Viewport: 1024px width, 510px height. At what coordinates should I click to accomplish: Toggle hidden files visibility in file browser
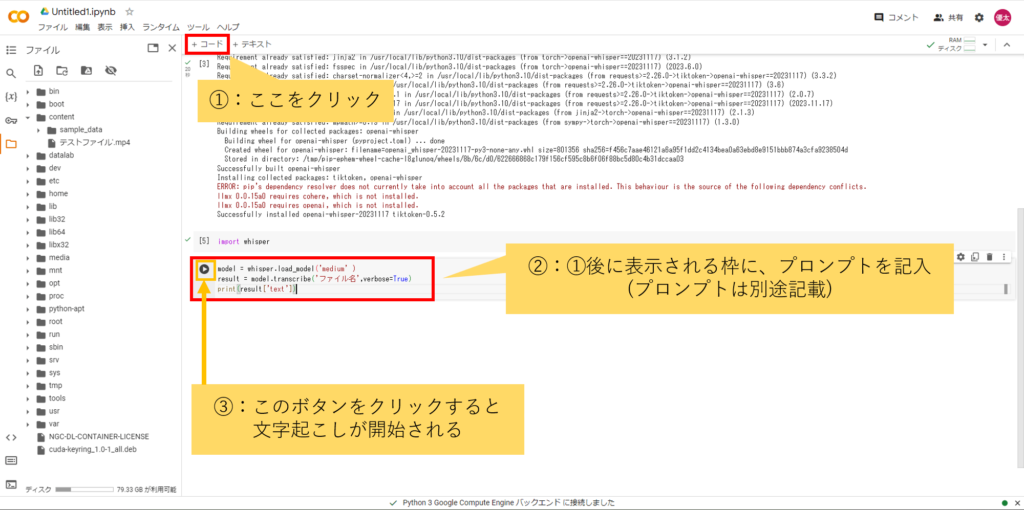(x=110, y=71)
